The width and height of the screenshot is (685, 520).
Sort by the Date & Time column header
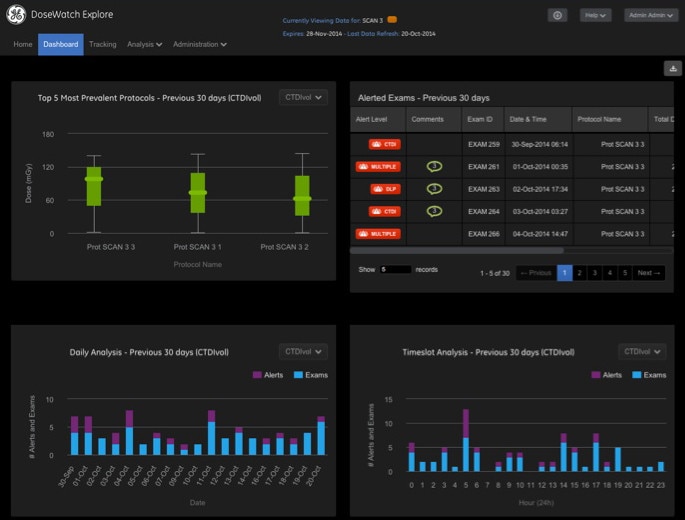tap(538, 119)
